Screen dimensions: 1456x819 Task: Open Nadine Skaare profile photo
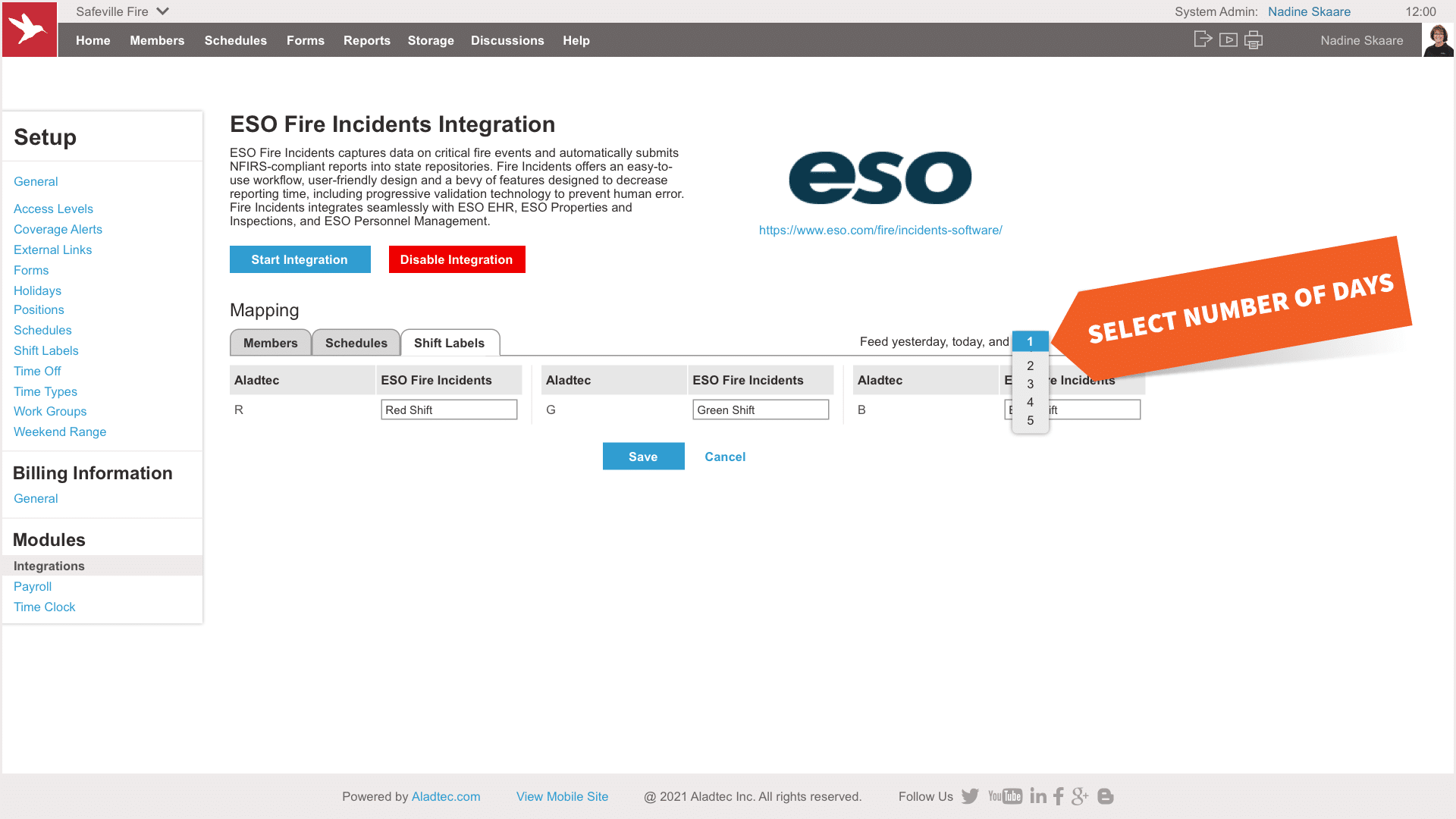pyautogui.click(x=1439, y=40)
